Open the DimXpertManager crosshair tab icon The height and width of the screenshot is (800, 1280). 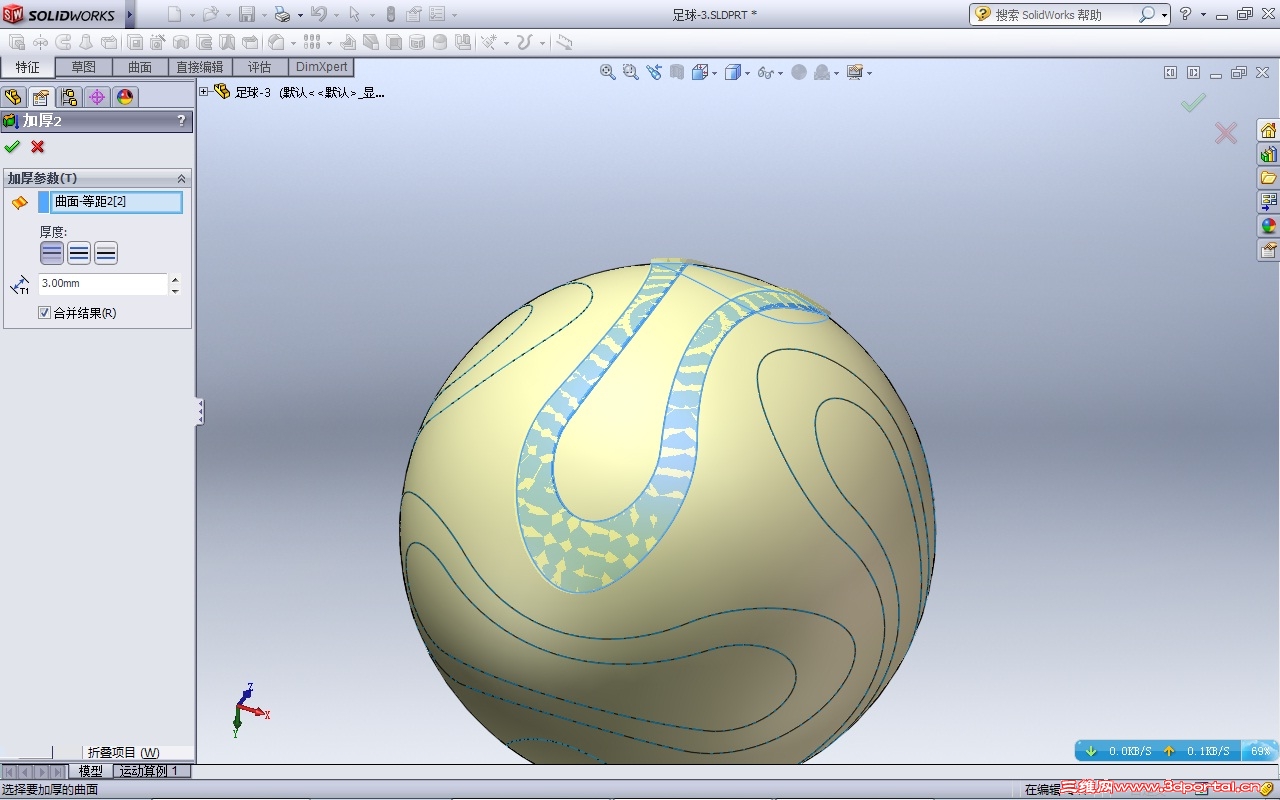(x=97, y=97)
